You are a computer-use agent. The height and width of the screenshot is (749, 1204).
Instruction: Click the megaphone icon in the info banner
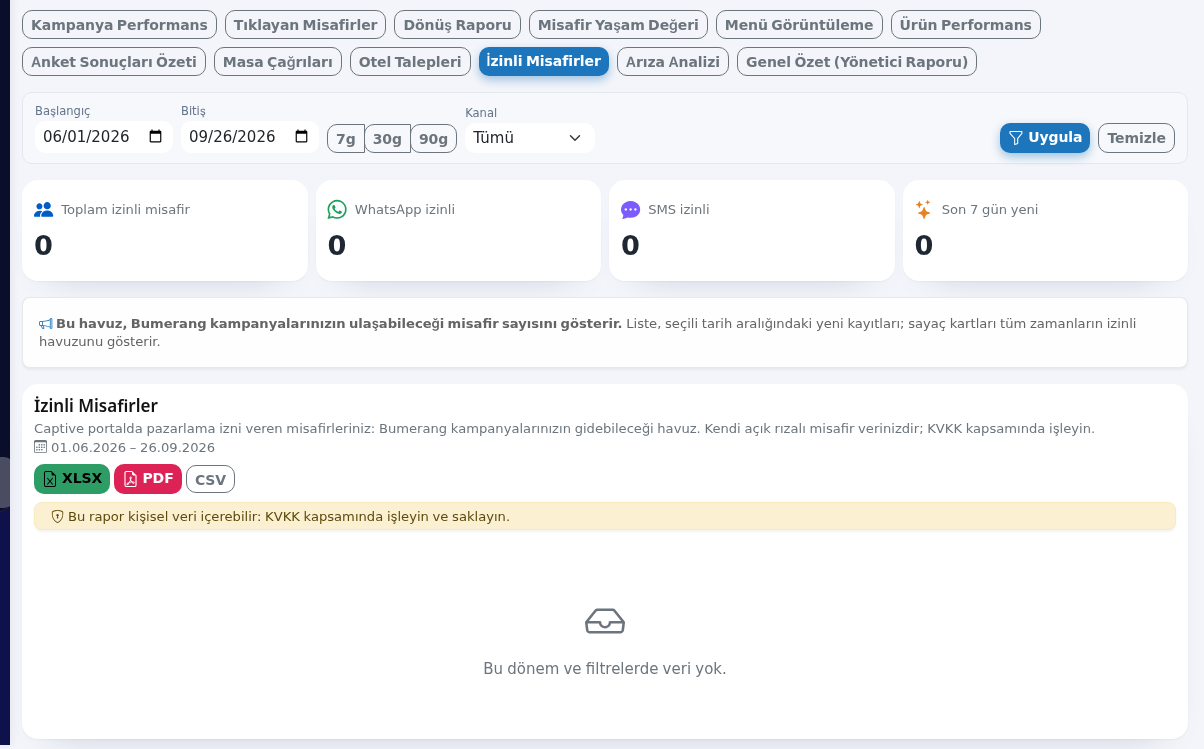coord(46,324)
